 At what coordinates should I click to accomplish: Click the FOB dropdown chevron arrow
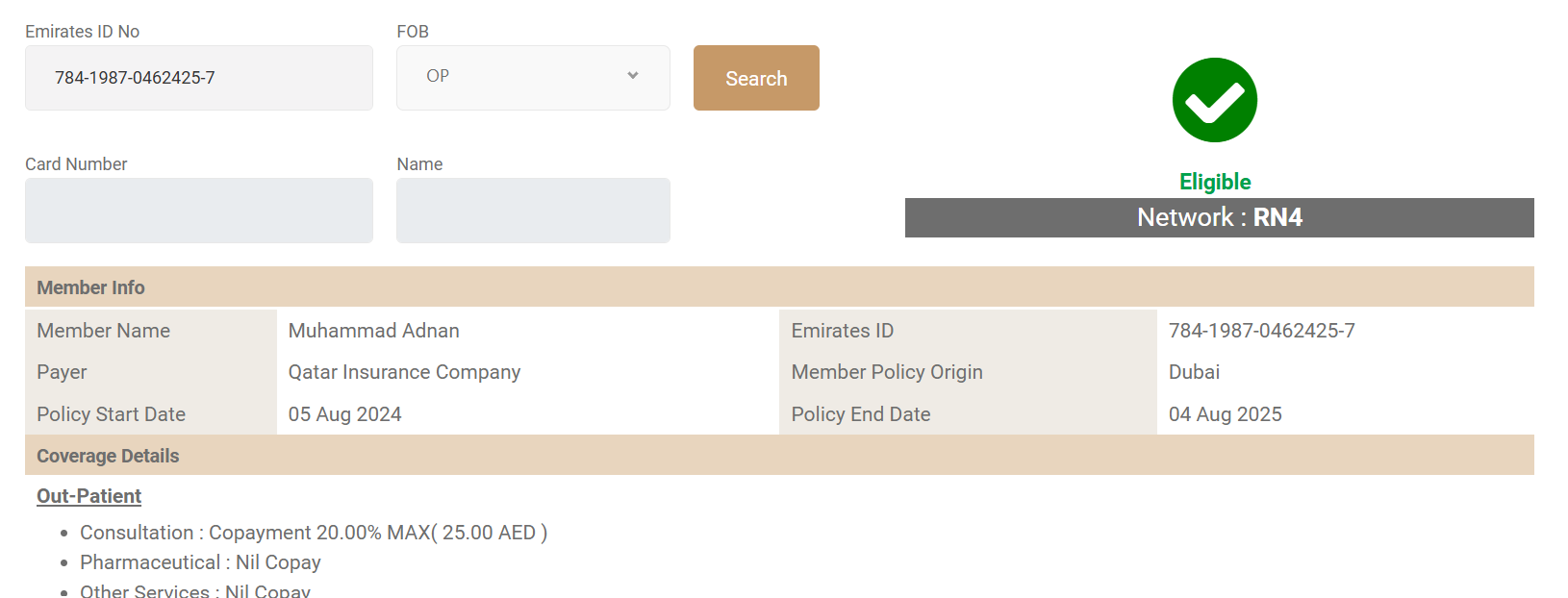(633, 76)
